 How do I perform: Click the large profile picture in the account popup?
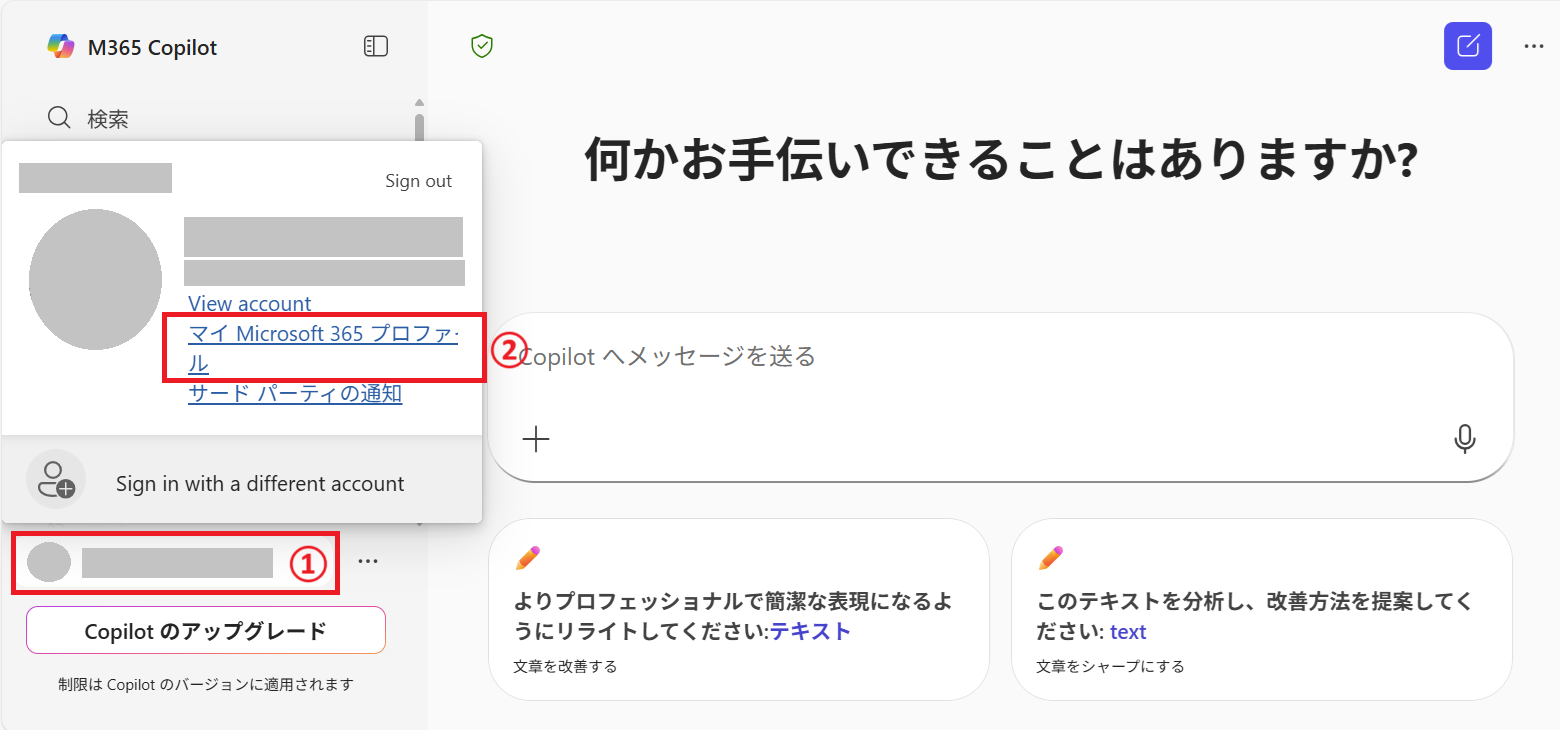(95, 279)
